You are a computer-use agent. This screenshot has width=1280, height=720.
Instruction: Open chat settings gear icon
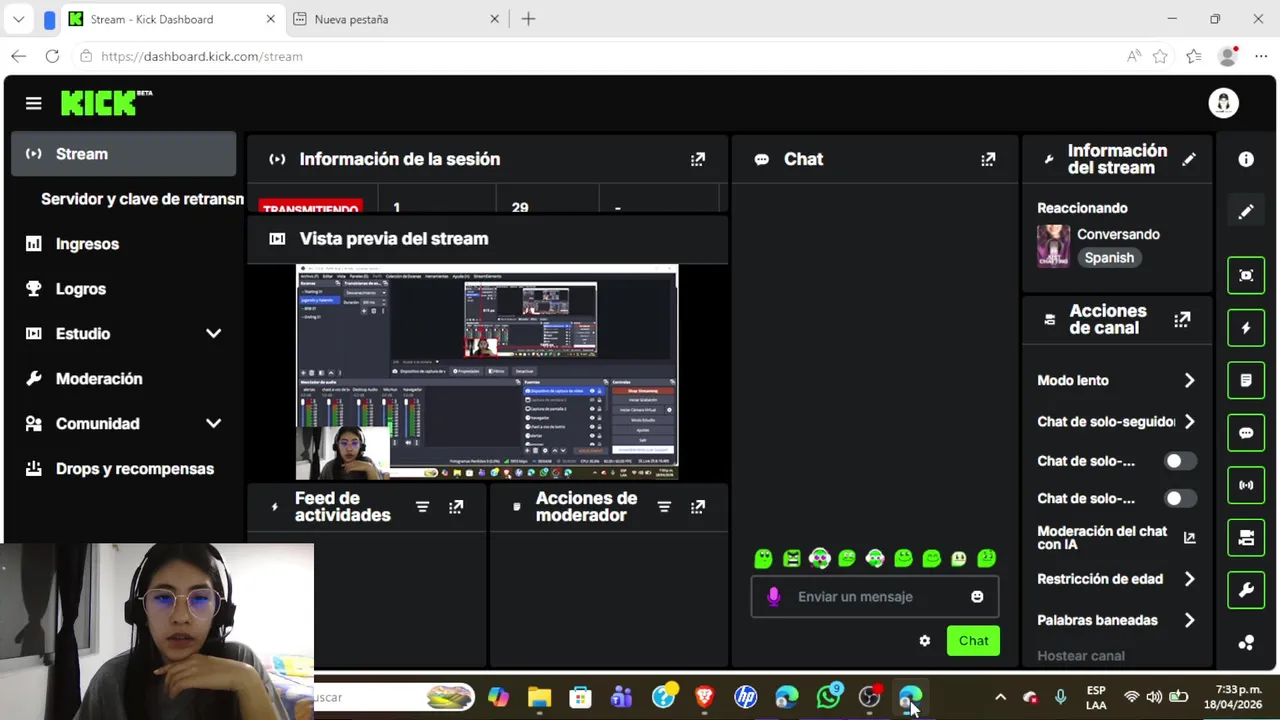(925, 641)
